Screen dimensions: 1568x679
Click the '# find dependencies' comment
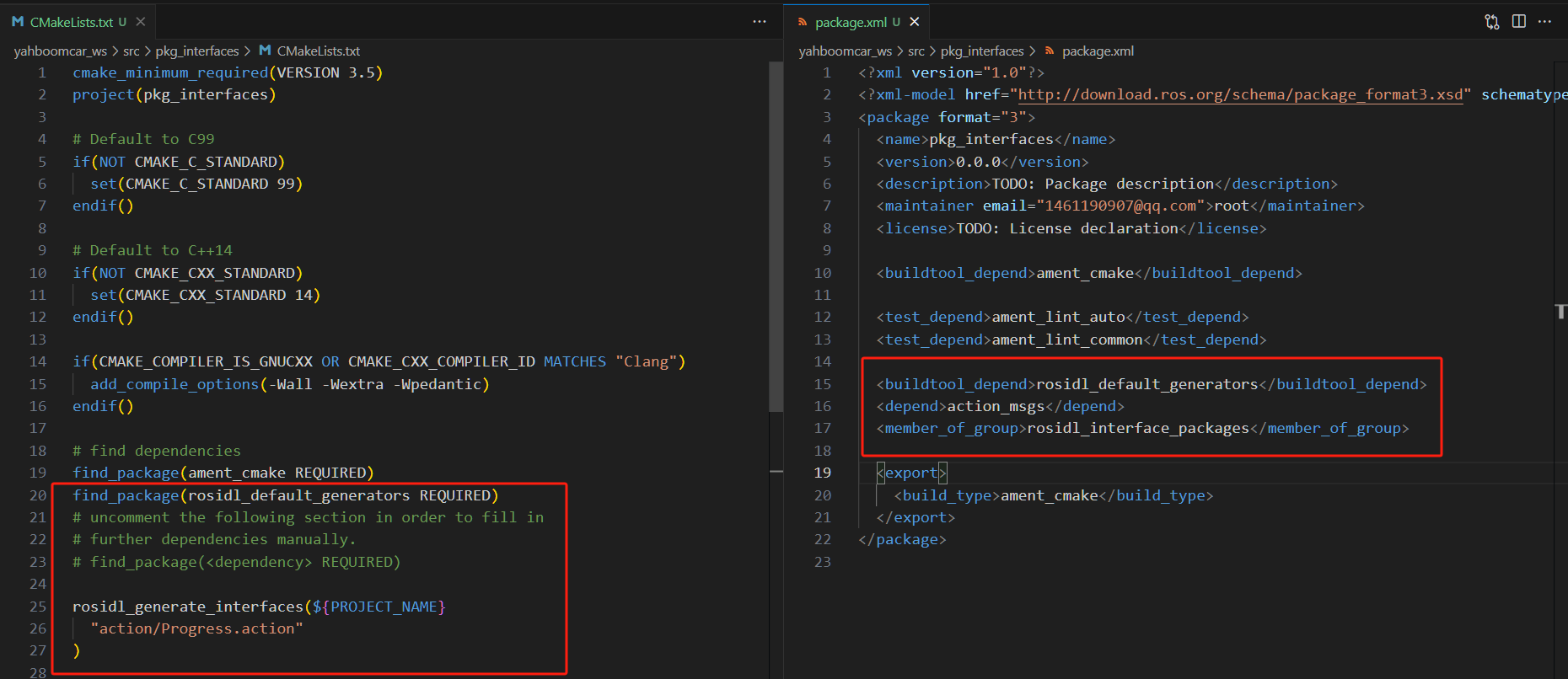pyautogui.click(x=157, y=451)
